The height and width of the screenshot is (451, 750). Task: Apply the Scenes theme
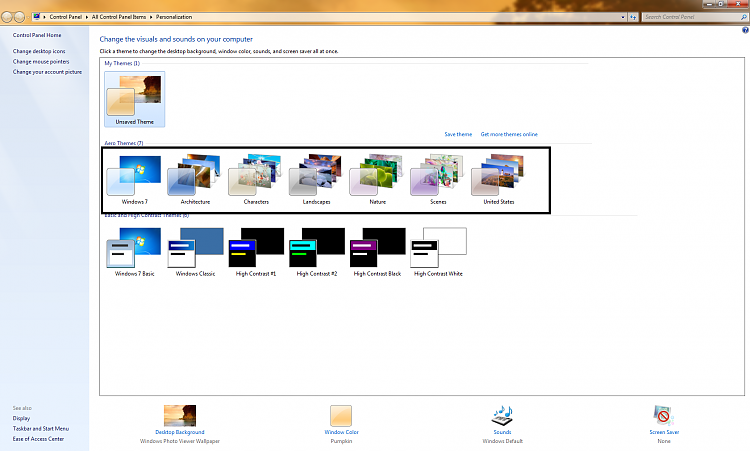point(438,179)
